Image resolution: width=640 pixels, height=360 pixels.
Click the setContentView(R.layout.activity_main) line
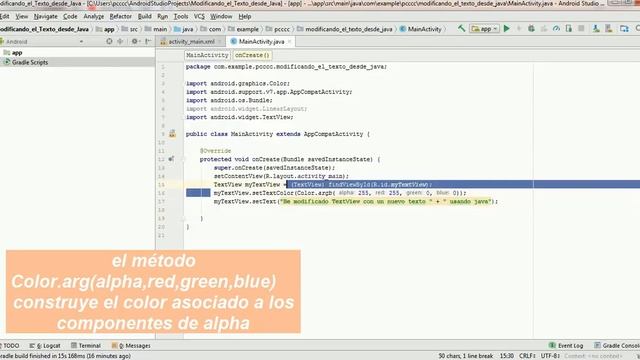281,176
